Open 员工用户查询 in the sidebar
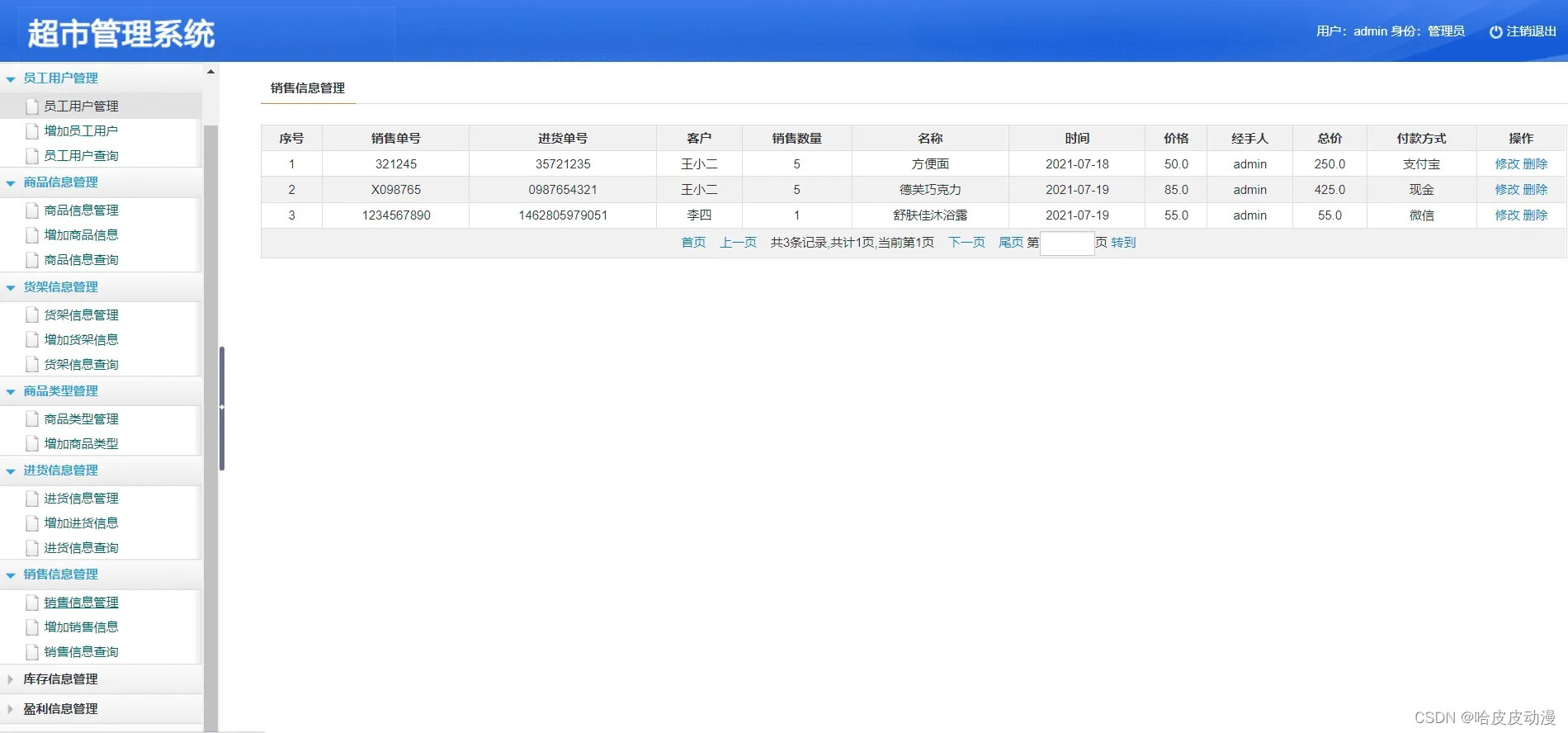 pos(81,156)
